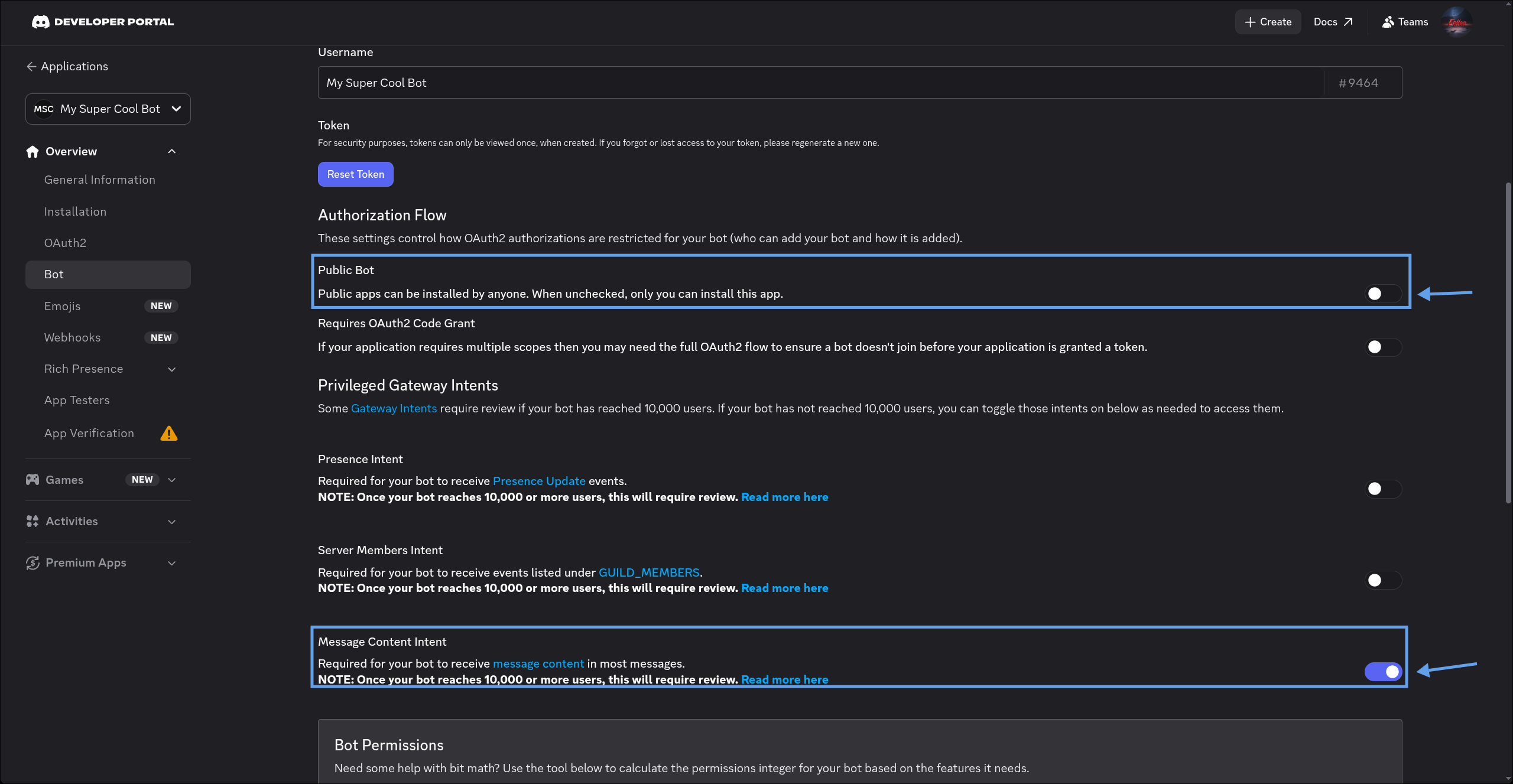The height and width of the screenshot is (784, 1513).
Task: Toggle the Public Bot switch
Action: [x=1383, y=294]
